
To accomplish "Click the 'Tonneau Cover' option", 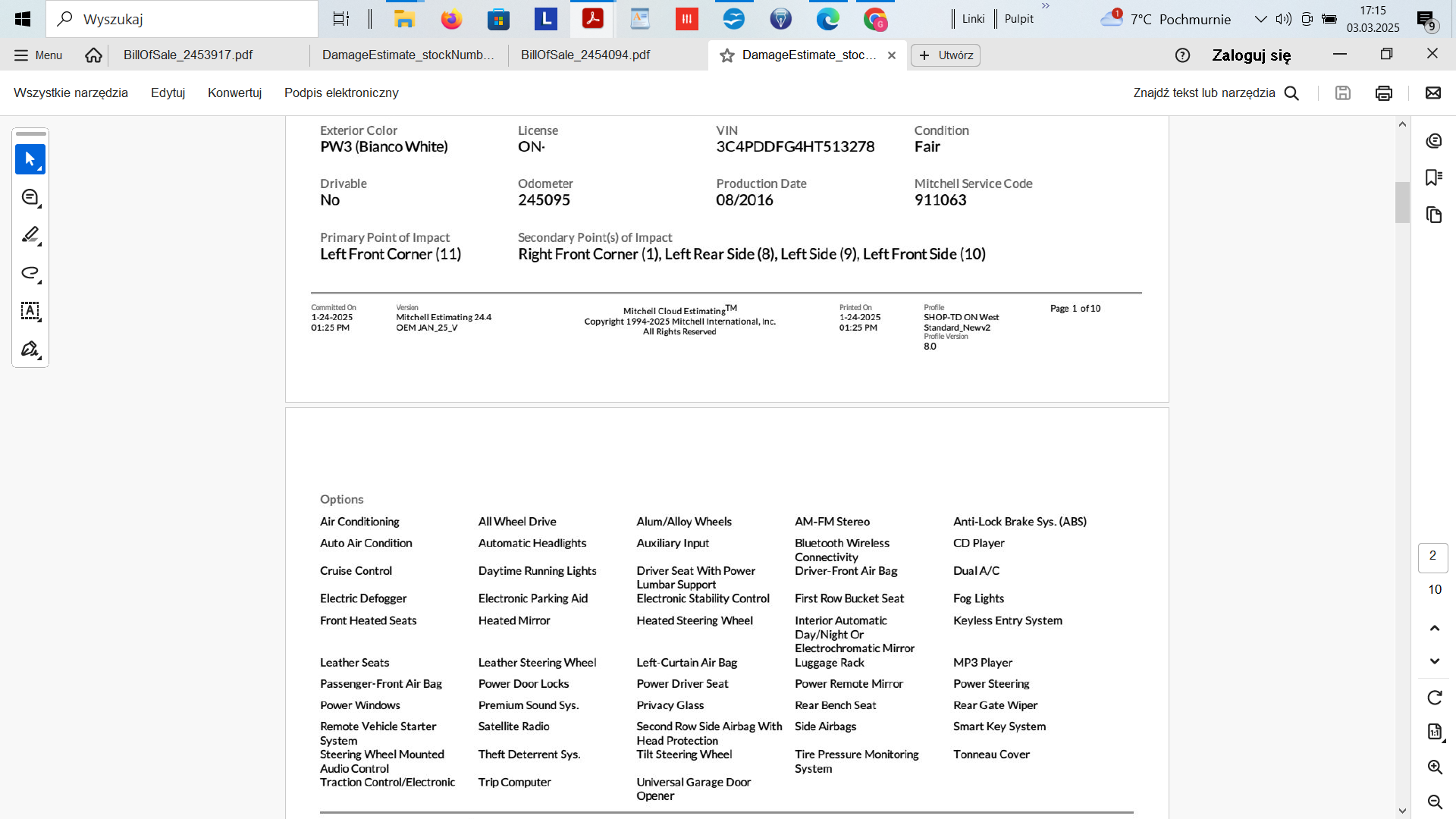I will tap(991, 755).
